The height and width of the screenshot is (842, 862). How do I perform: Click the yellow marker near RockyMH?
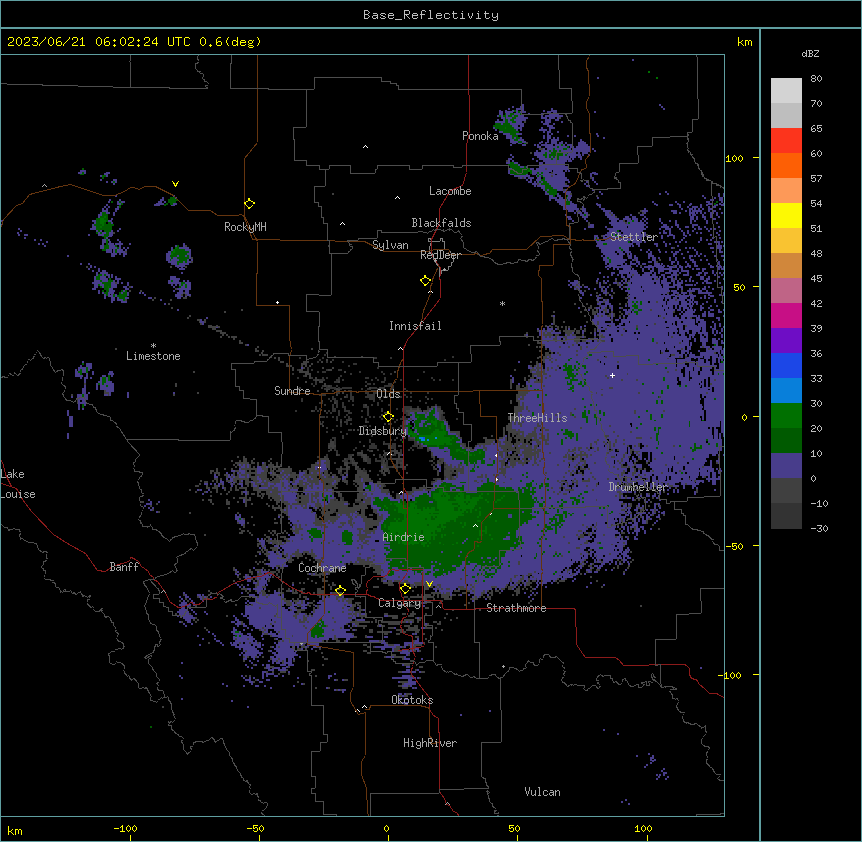[x=249, y=204]
